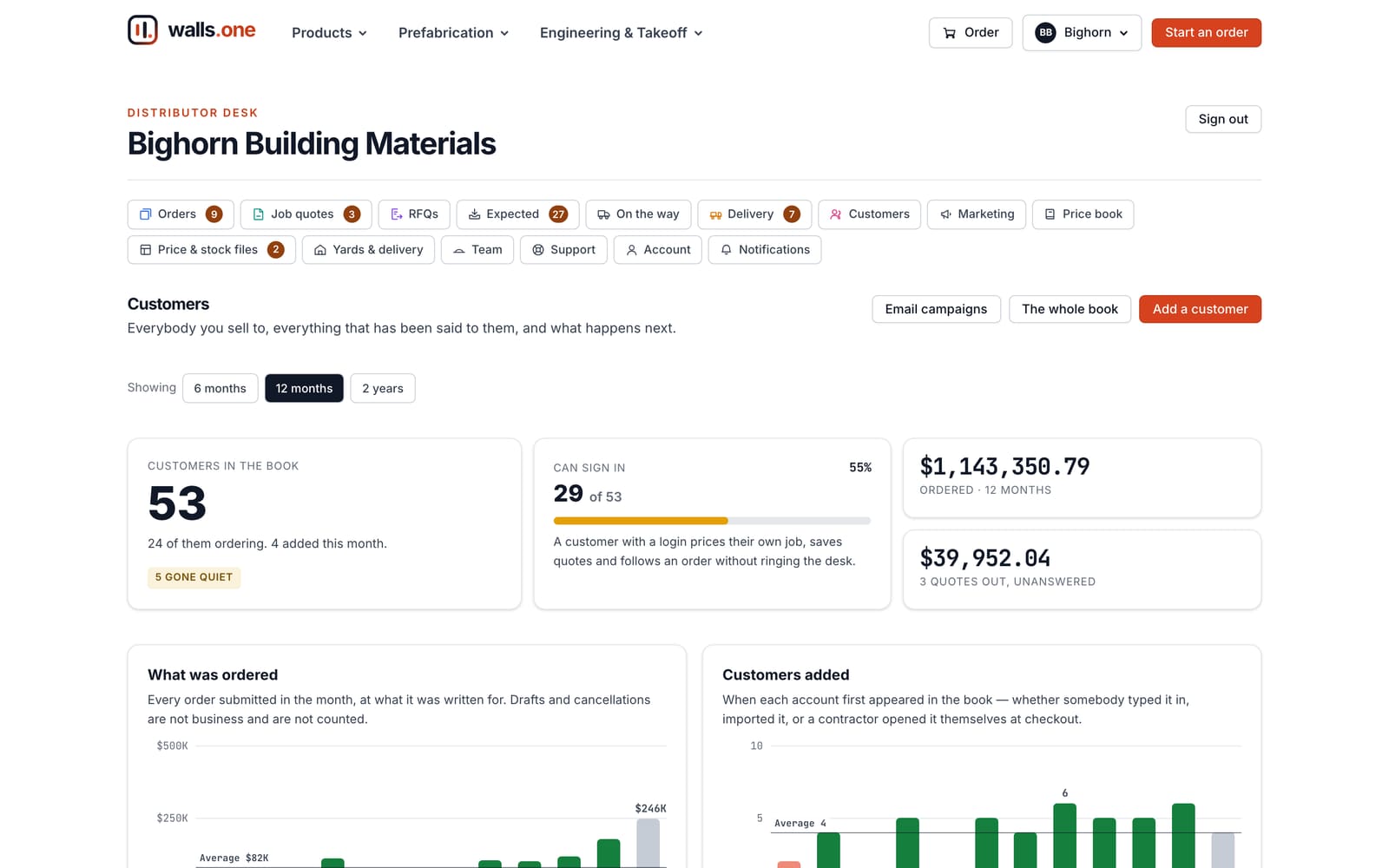Screen dimensions: 1389x868
Task: Open the Expected tab showing 27
Action: [x=517, y=214]
